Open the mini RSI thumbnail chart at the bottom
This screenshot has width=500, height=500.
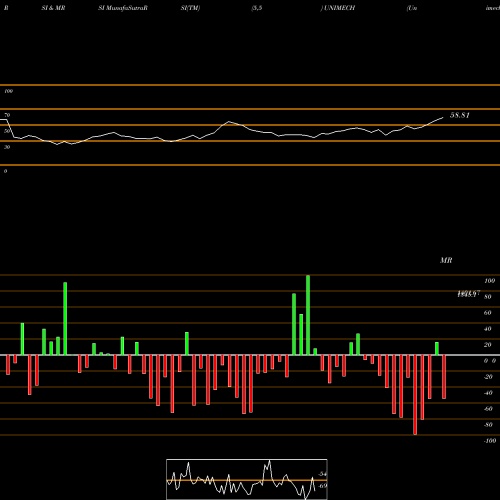coord(247,479)
